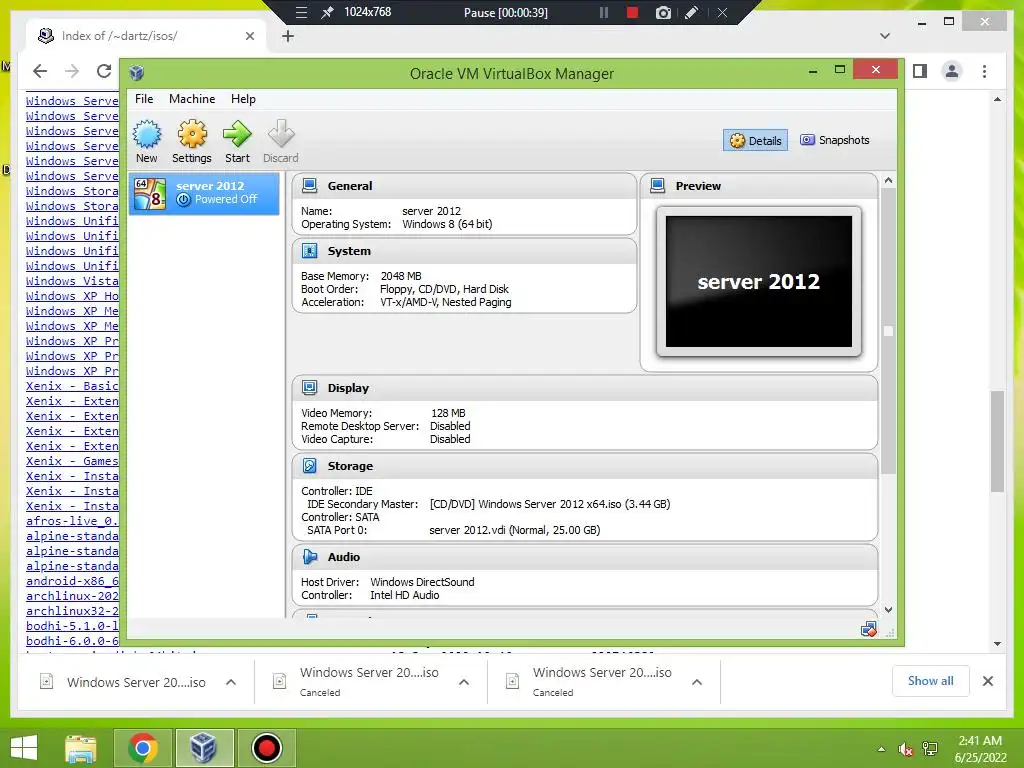Click VirtualBox taskbar icon

tap(204, 748)
